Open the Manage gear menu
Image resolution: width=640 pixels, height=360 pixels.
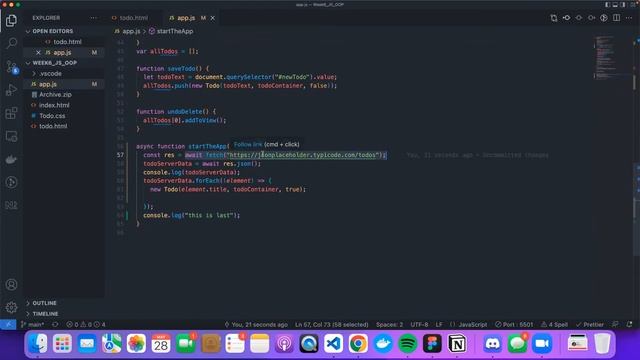point(11,307)
